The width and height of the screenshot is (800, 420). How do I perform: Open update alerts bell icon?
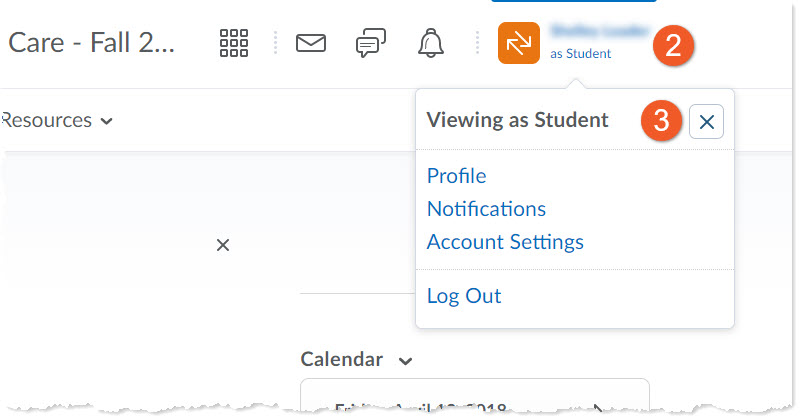431,44
